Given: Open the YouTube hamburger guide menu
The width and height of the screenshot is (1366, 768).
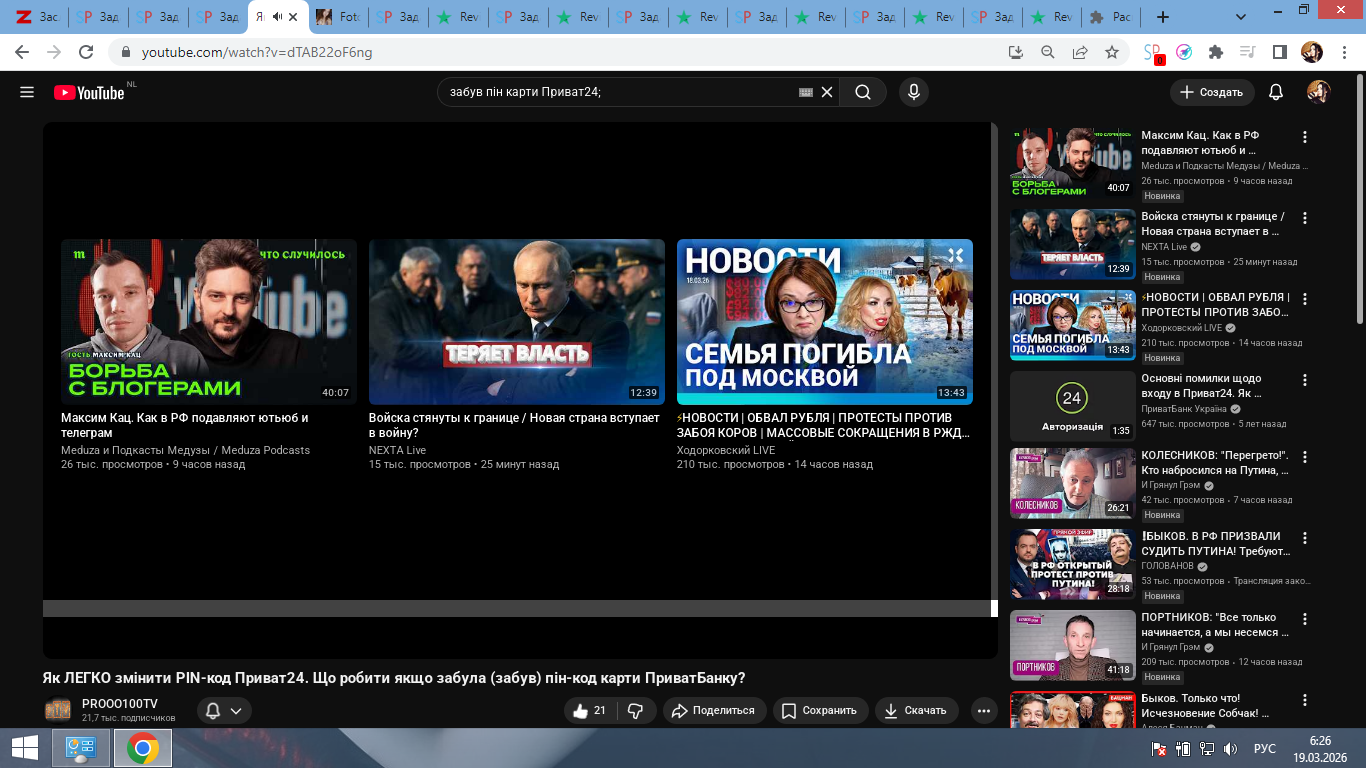Looking at the screenshot, I should pos(27,92).
